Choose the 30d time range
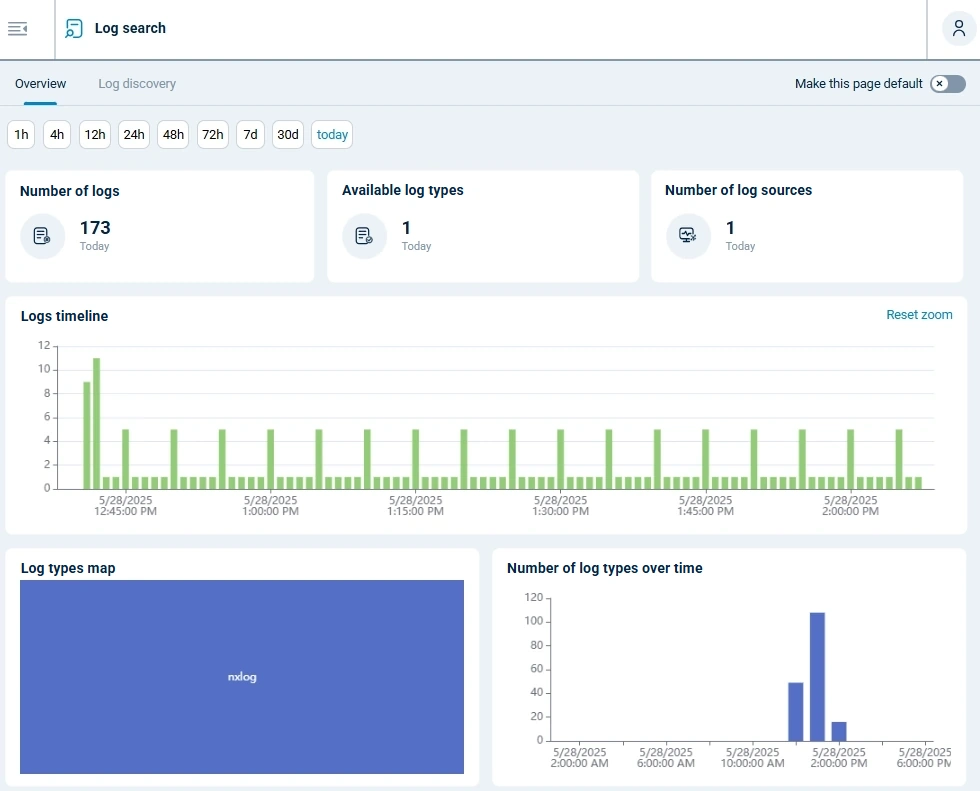This screenshot has height=791, width=980. click(x=287, y=134)
